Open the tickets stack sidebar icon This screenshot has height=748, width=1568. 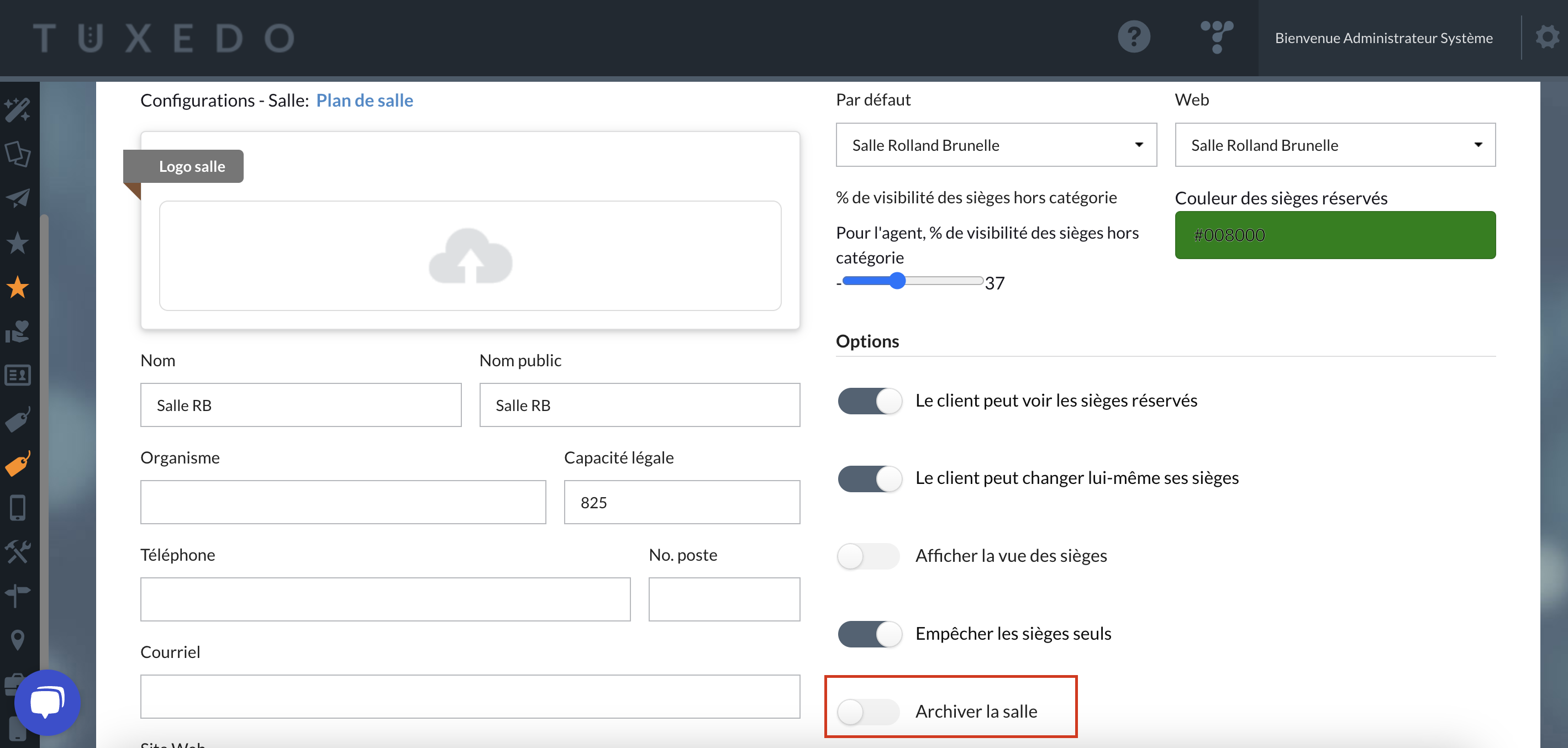point(18,154)
